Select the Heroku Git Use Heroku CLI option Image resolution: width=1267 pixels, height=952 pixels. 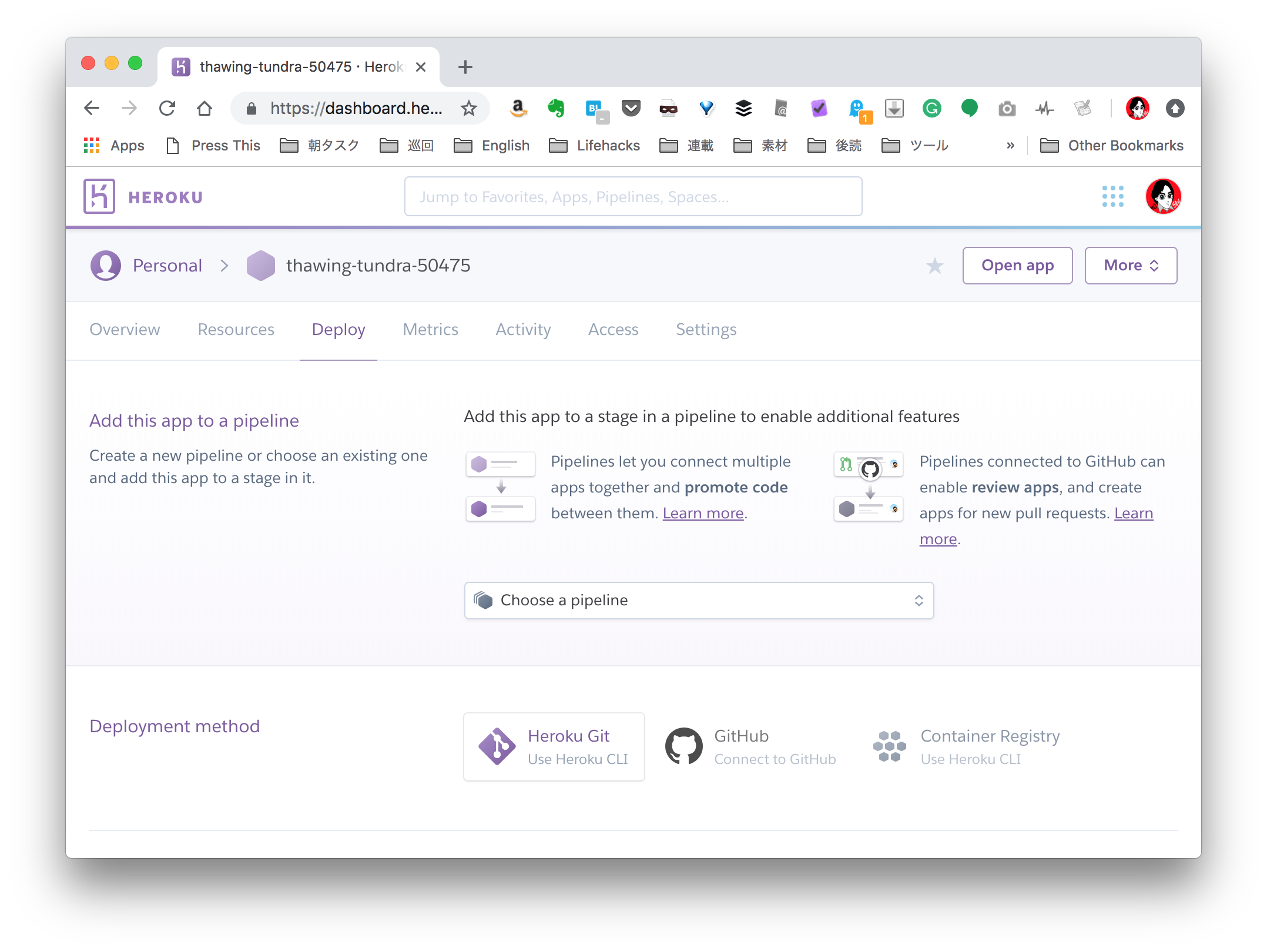555,747
